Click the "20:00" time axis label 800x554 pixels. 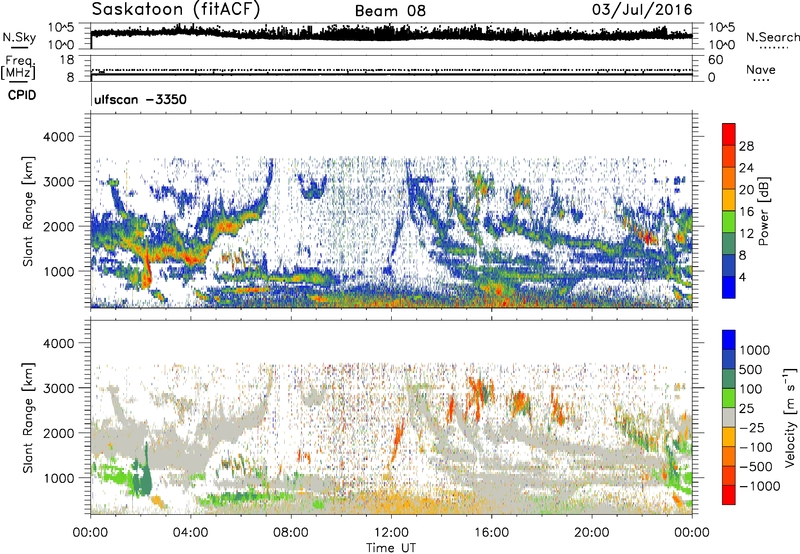pos(592,533)
